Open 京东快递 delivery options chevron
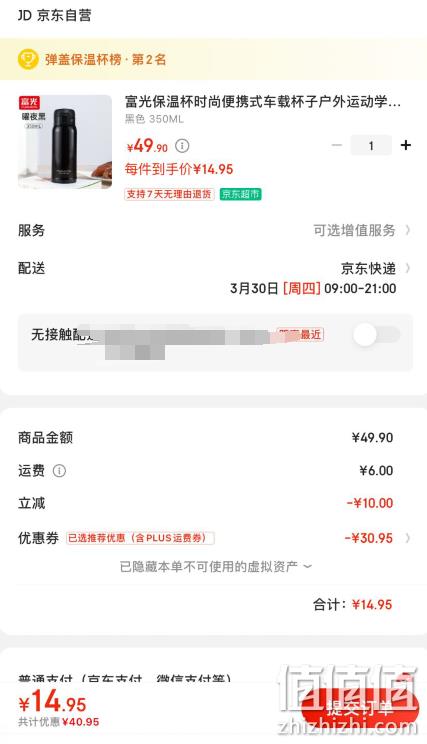 (x=408, y=269)
